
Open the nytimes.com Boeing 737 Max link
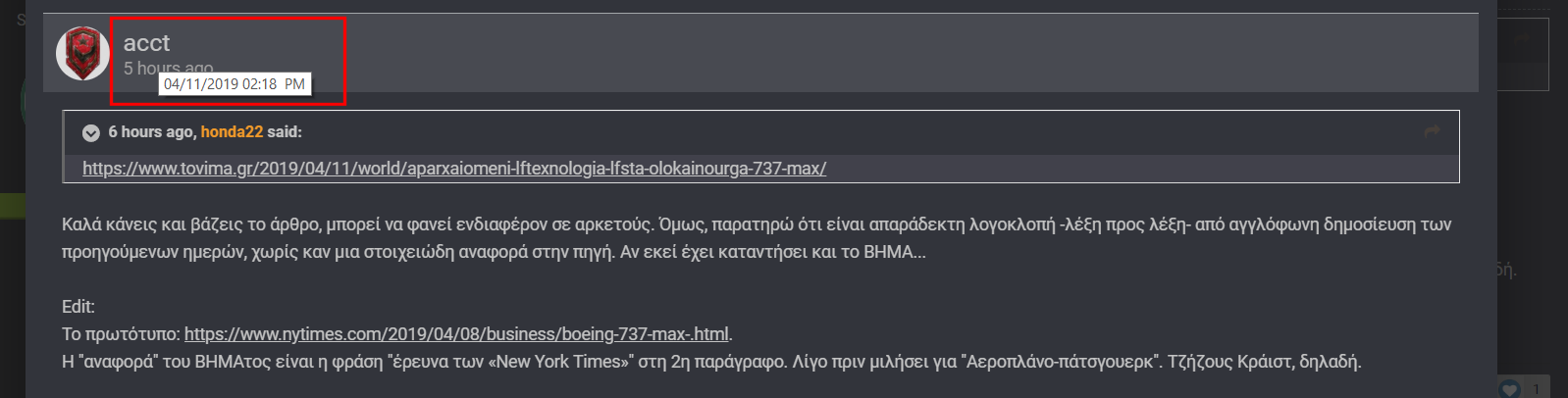[456, 334]
